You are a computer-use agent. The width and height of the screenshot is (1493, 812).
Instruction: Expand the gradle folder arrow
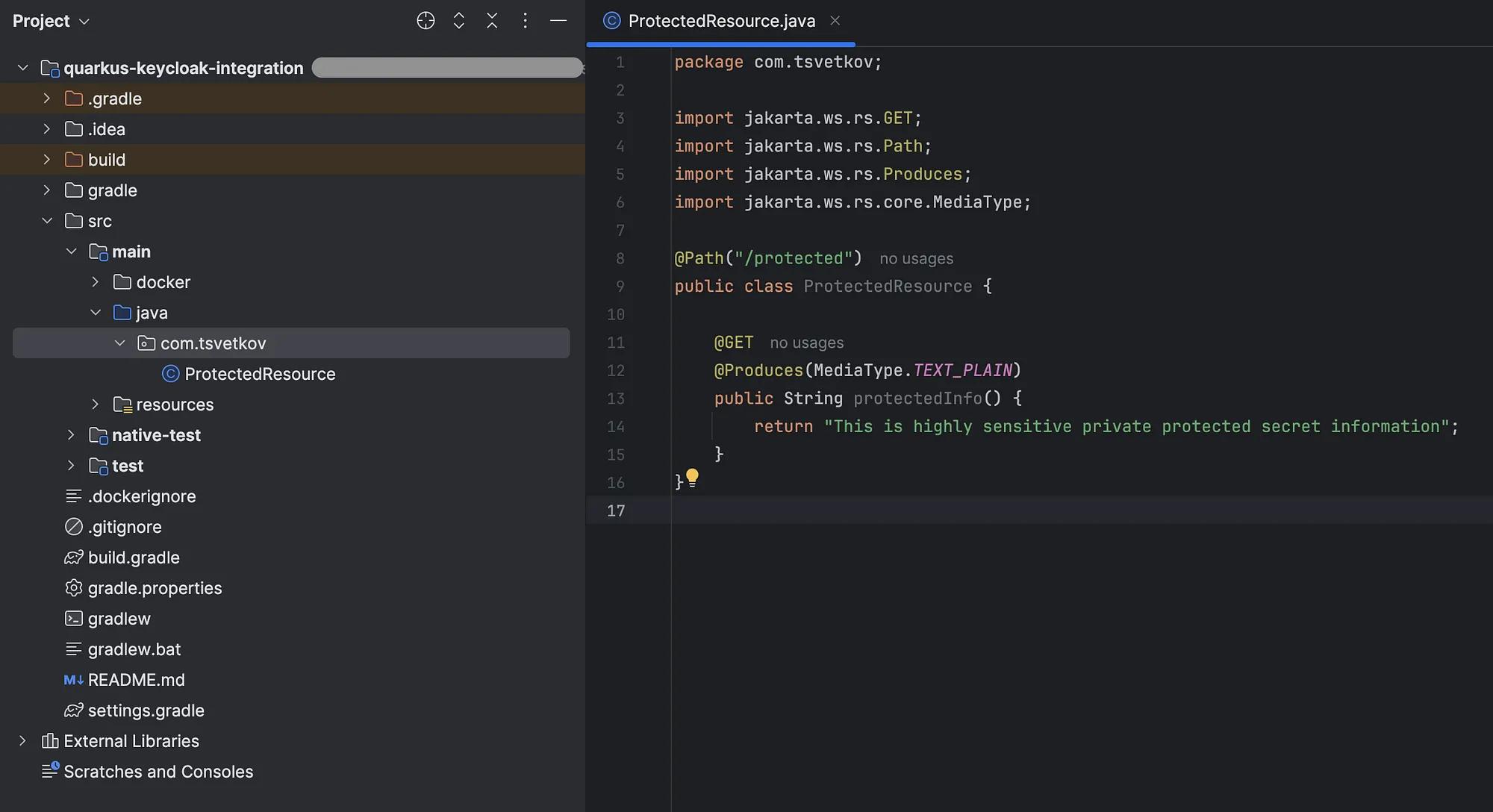point(47,190)
